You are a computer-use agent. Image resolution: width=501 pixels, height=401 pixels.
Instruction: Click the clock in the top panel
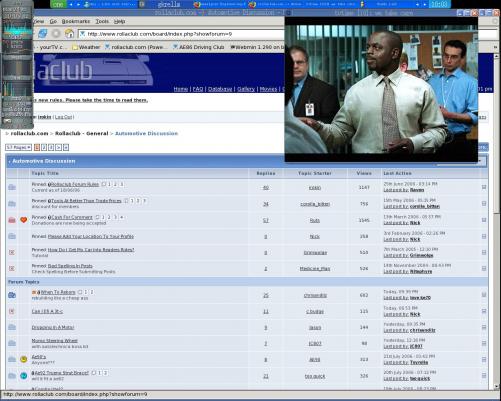439,4
